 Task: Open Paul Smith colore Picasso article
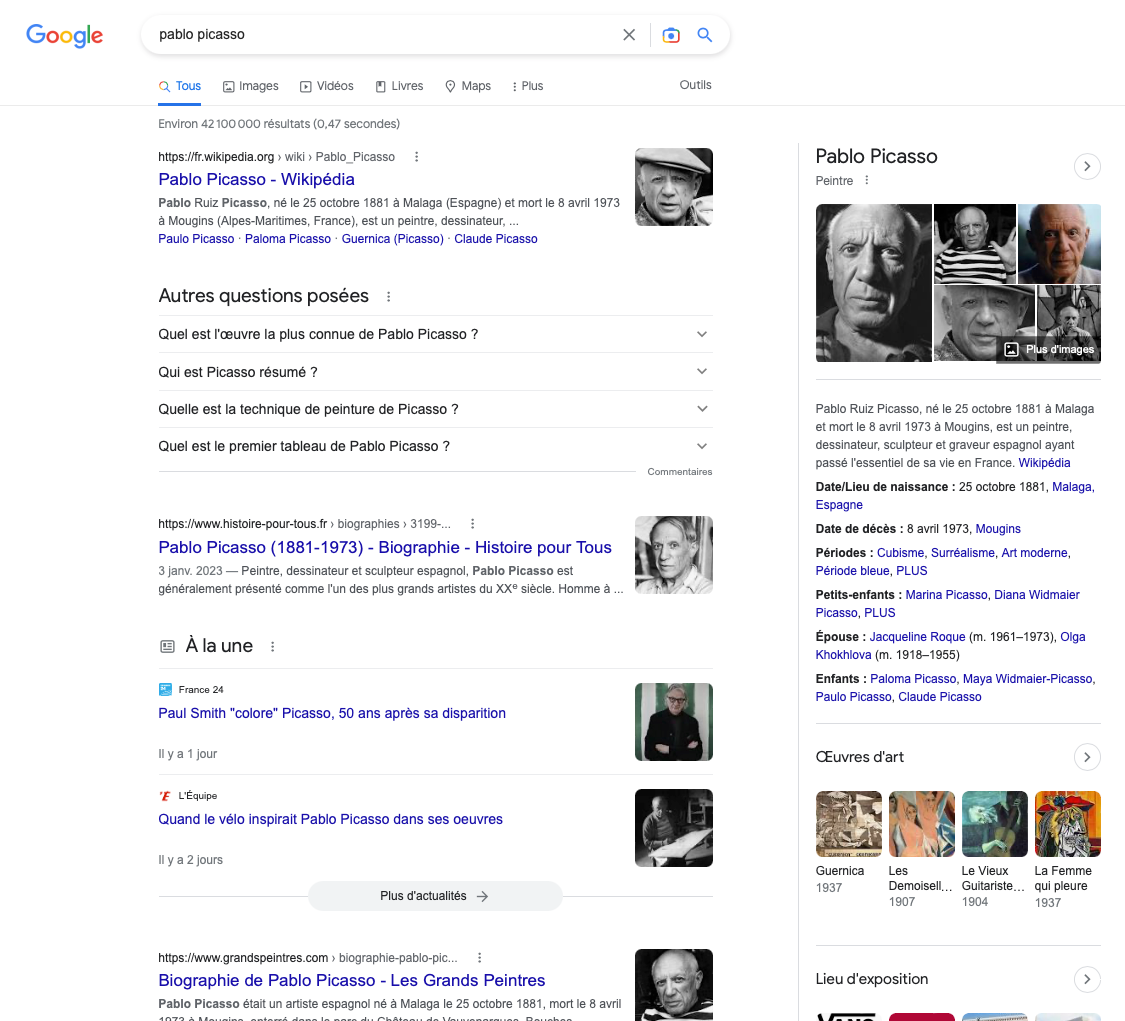(331, 713)
